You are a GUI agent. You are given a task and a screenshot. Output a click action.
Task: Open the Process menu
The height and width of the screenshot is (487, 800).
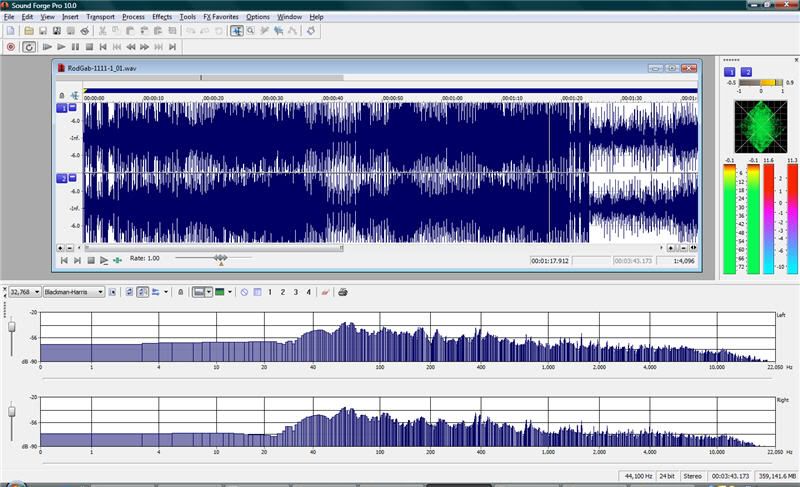point(133,17)
